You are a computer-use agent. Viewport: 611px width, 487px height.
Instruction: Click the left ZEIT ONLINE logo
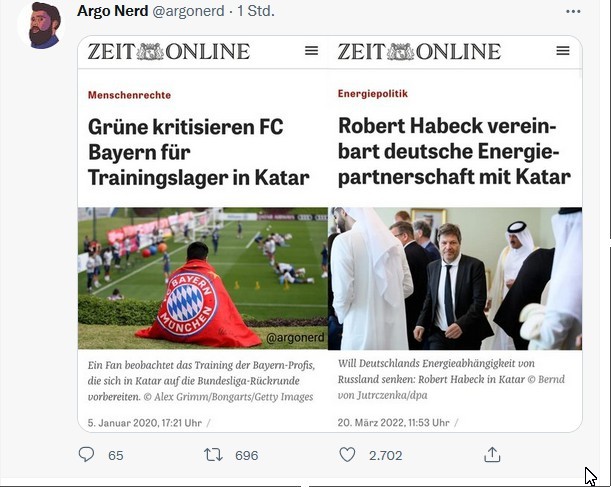tap(169, 51)
